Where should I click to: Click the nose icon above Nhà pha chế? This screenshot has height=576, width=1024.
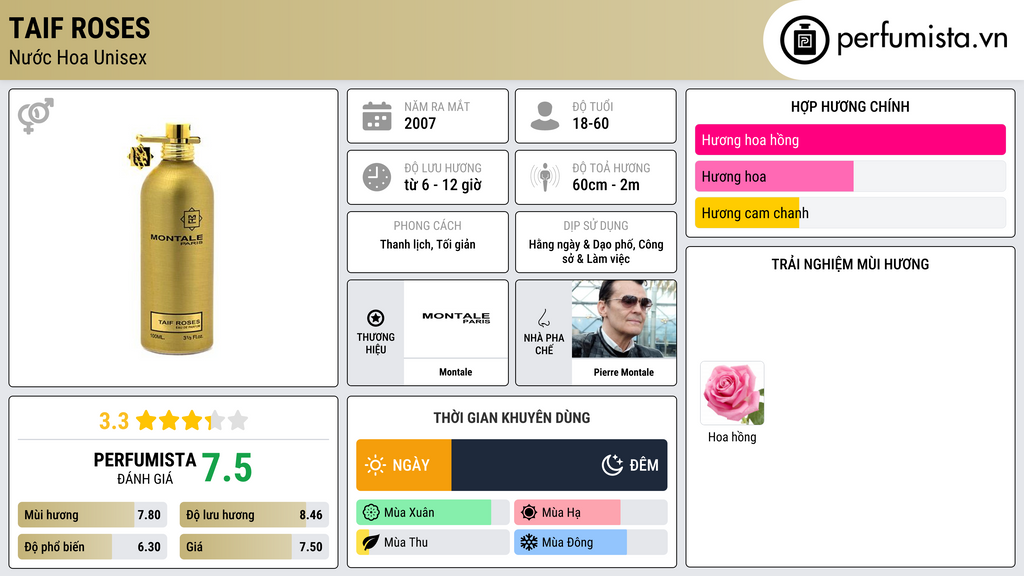[544, 318]
